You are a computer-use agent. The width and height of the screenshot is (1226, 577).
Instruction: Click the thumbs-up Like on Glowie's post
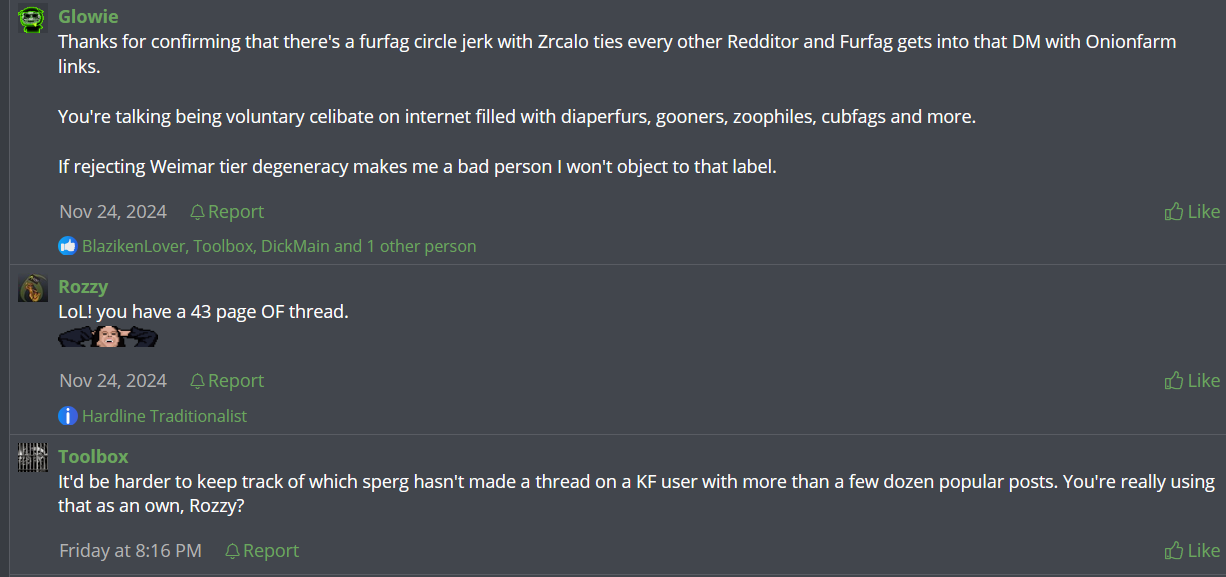(1192, 212)
